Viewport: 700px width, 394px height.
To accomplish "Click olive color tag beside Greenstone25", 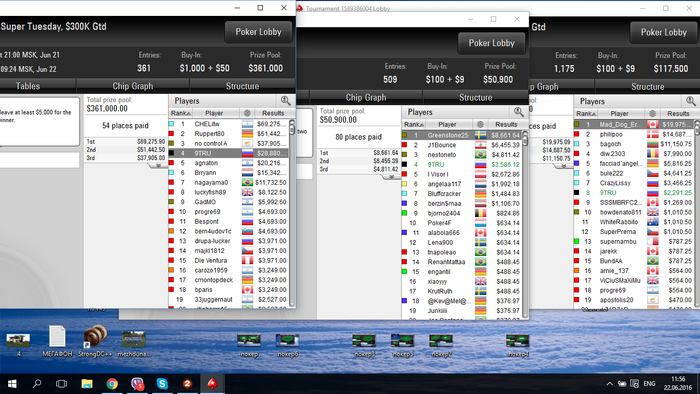I will pos(404,135).
